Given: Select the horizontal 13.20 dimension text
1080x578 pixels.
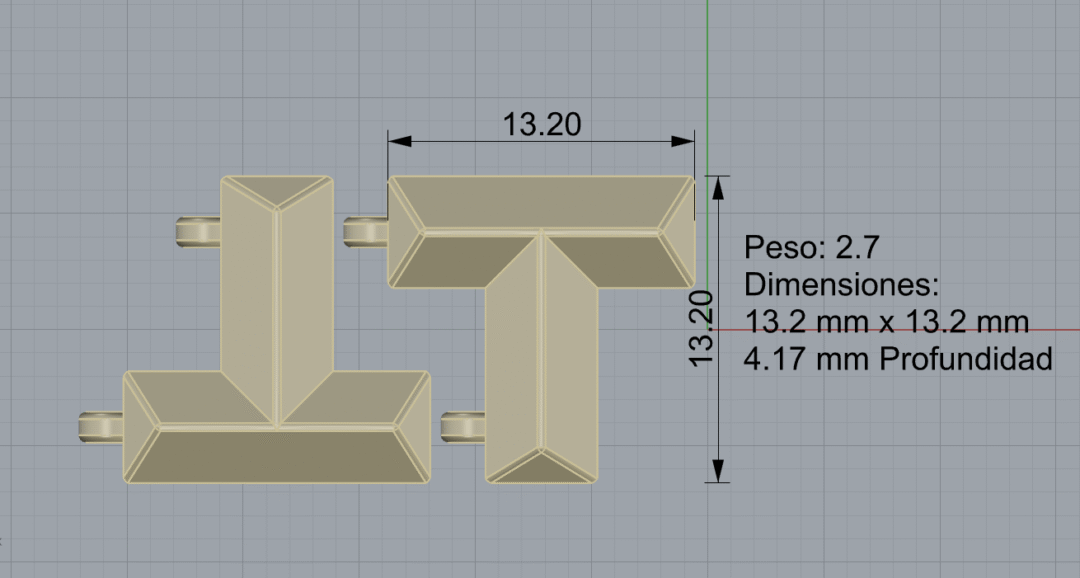Looking at the screenshot, I should [x=541, y=124].
